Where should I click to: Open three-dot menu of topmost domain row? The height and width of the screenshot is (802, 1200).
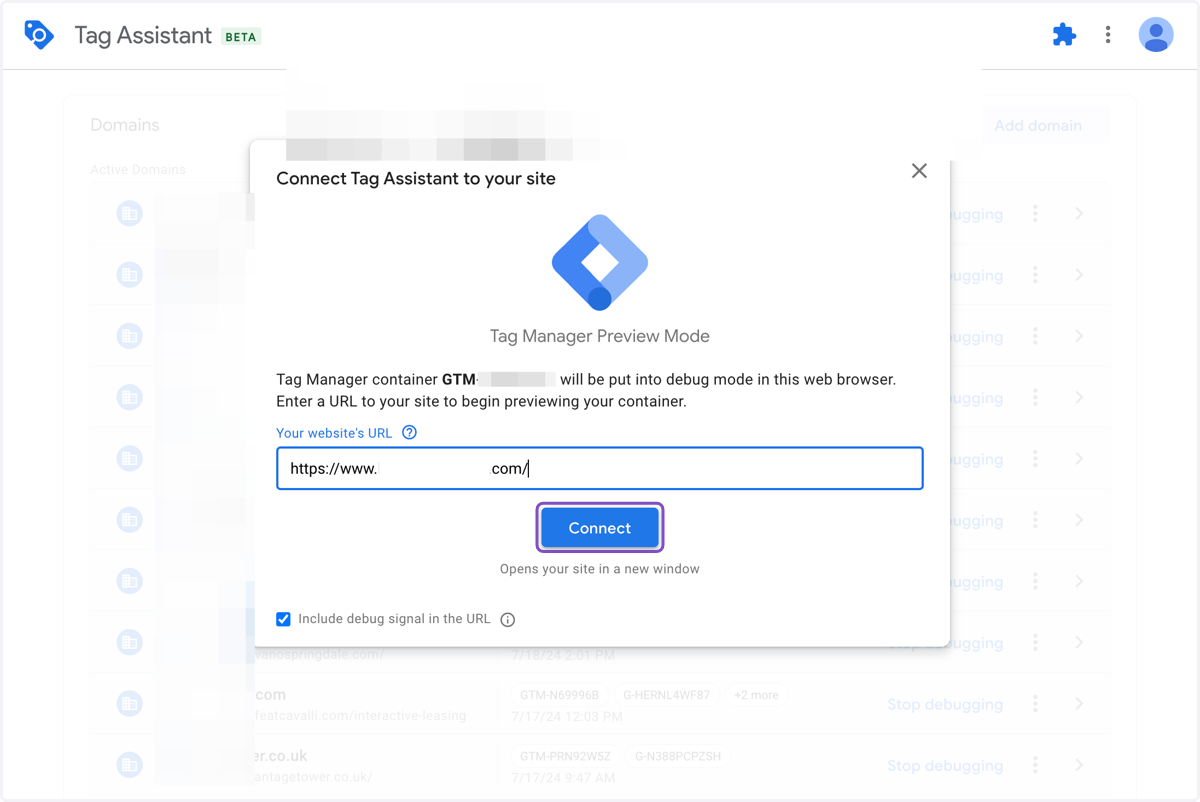[1035, 214]
